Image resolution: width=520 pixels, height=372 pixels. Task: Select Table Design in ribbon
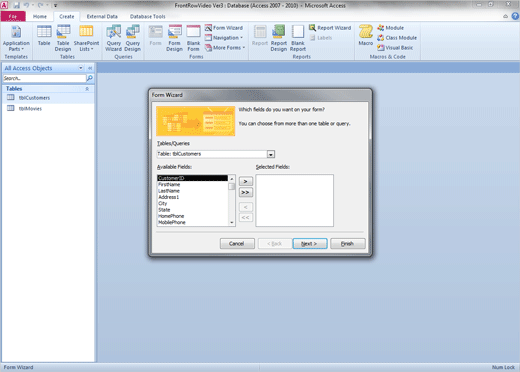click(63, 38)
